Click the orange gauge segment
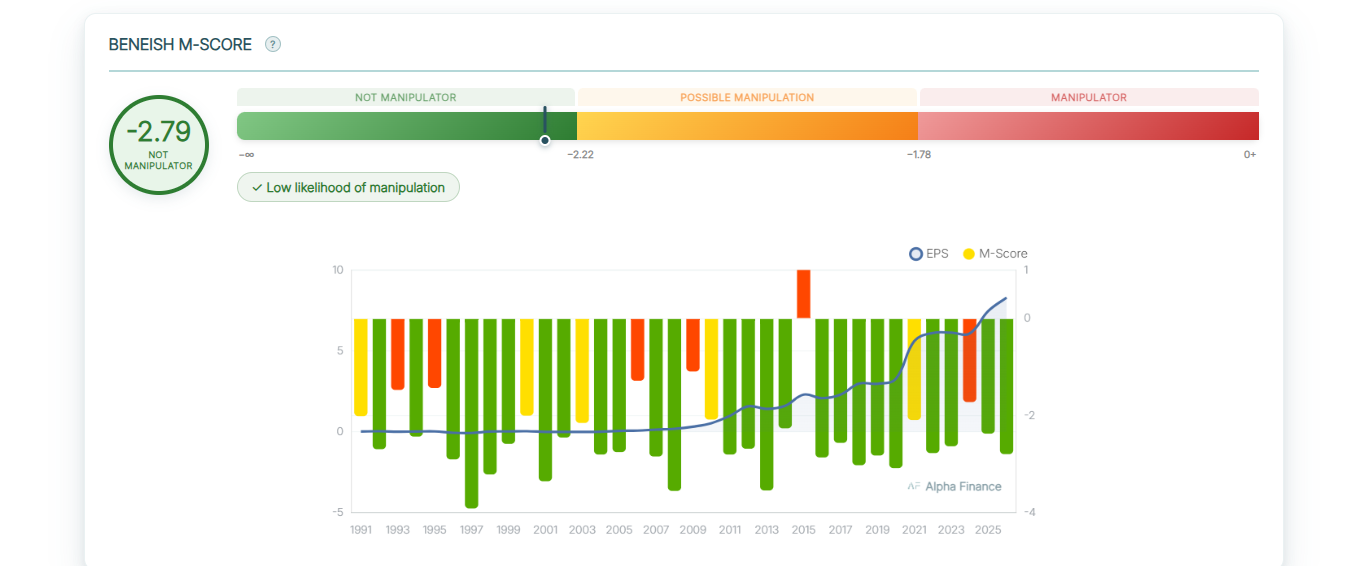The width and height of the screenshot is (1370, 566). (748, 126)
